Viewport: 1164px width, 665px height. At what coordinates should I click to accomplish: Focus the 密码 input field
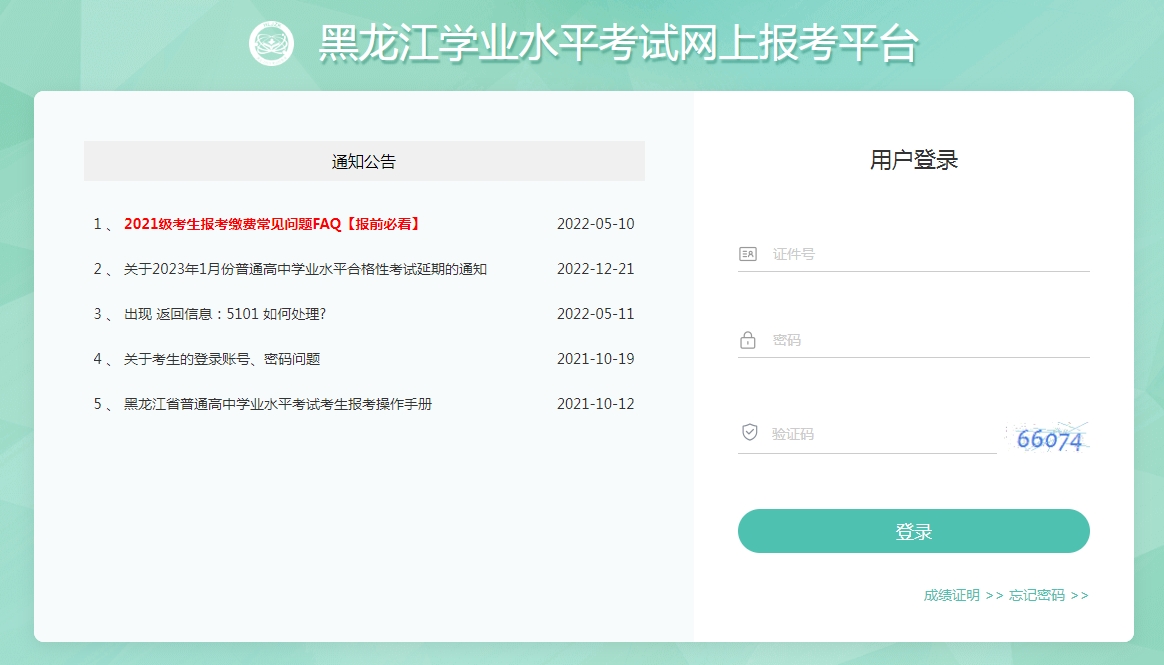913,340
